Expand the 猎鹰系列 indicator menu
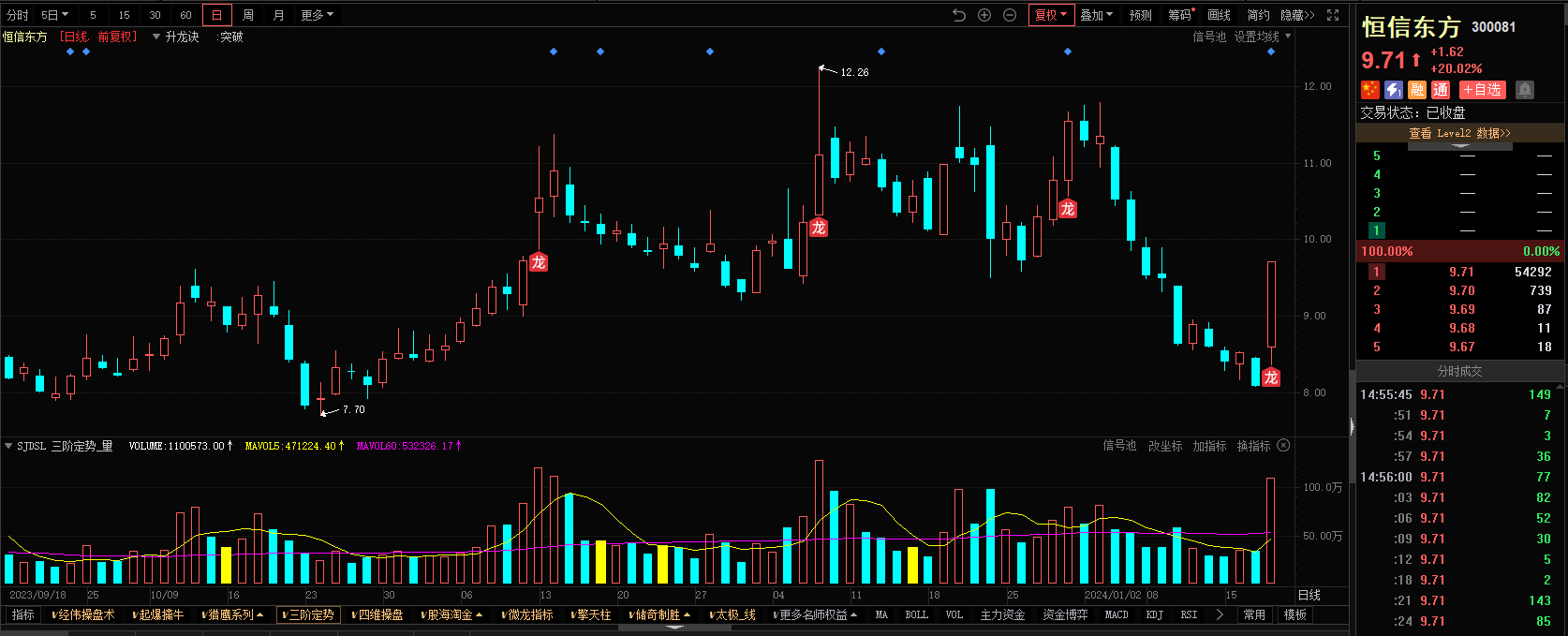Screen dimensions: 1568x636 [233, 614]
